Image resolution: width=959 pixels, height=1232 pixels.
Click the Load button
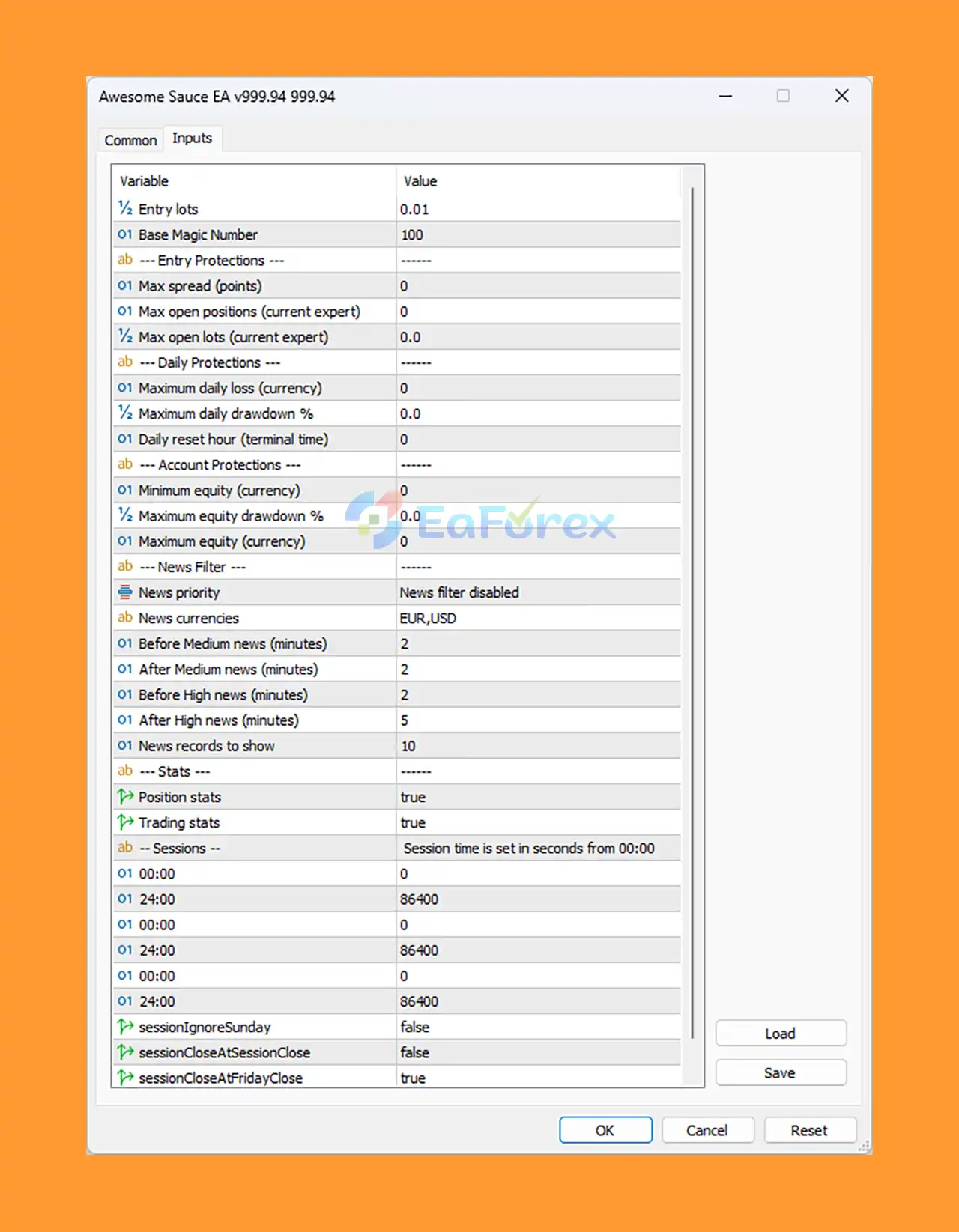pyautogui.click(x=781, y=1034)
